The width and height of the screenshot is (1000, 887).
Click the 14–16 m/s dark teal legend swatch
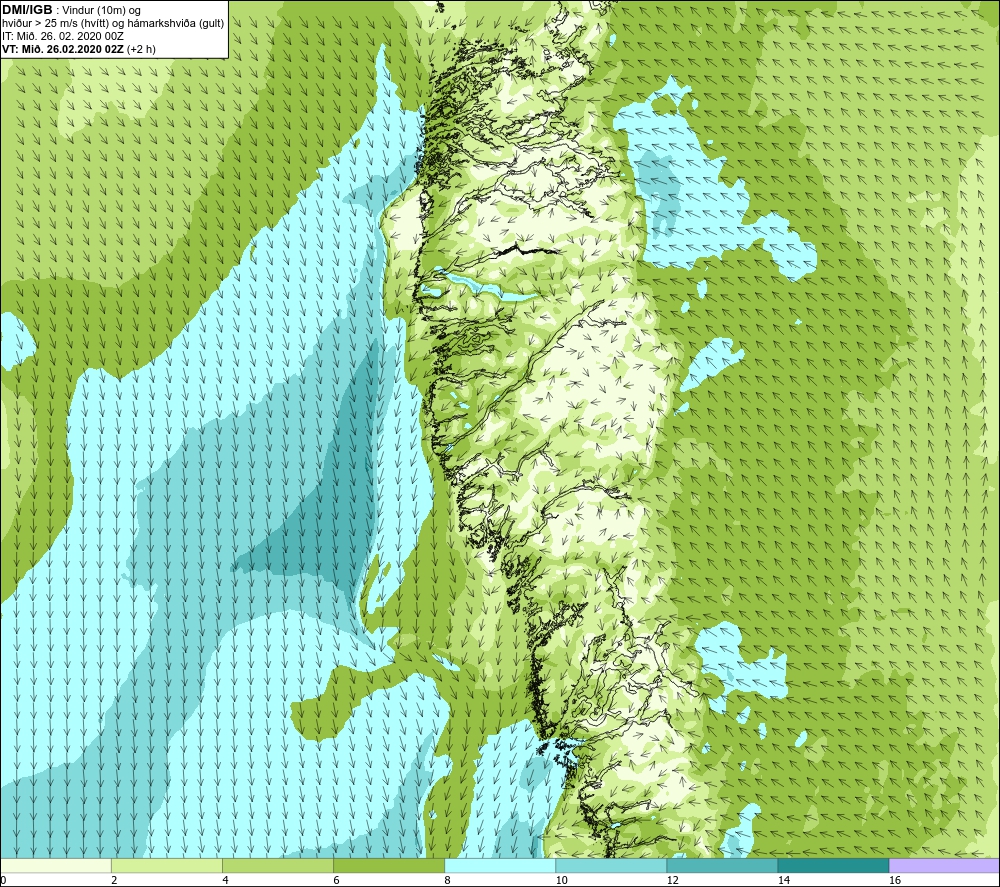point(833,866)
